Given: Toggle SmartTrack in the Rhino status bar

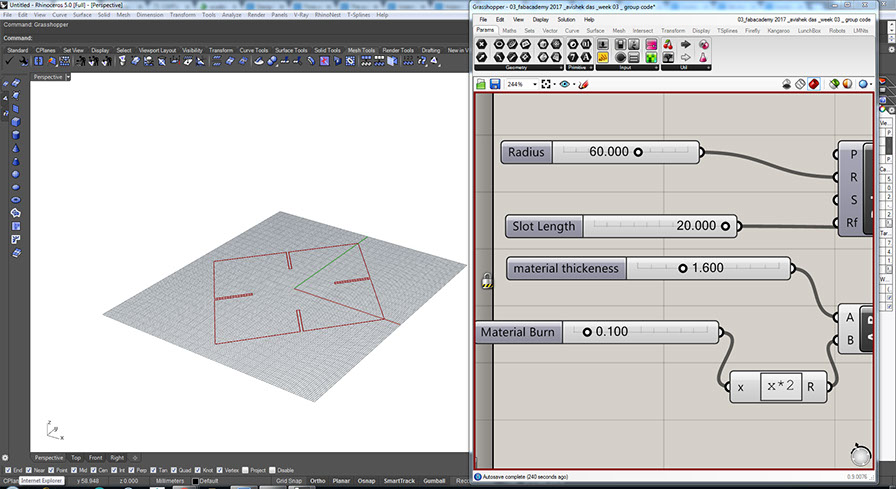Looking at the screenshot, I should click(x=399, y=481).
